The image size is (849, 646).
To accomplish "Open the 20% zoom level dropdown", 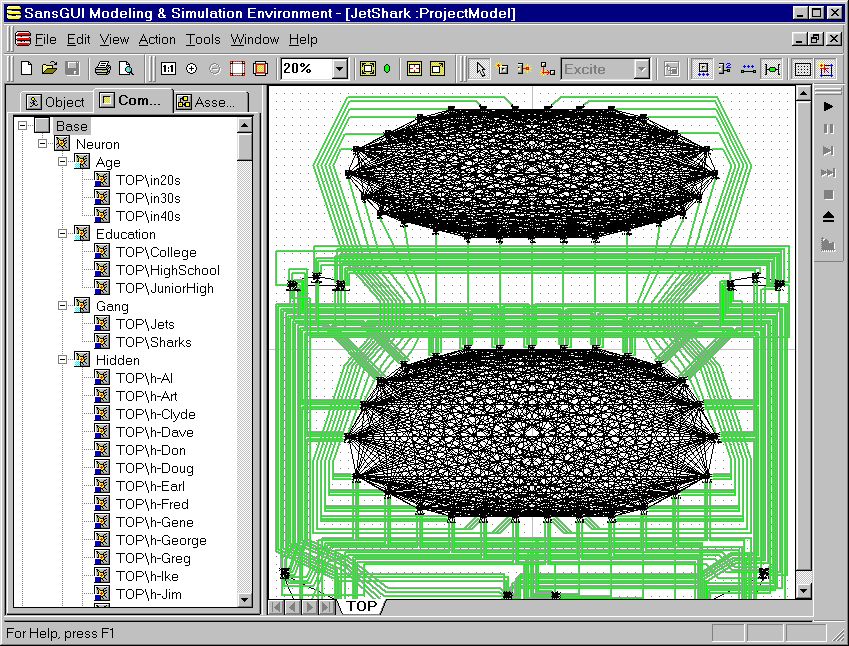I will tap(339, 69).
